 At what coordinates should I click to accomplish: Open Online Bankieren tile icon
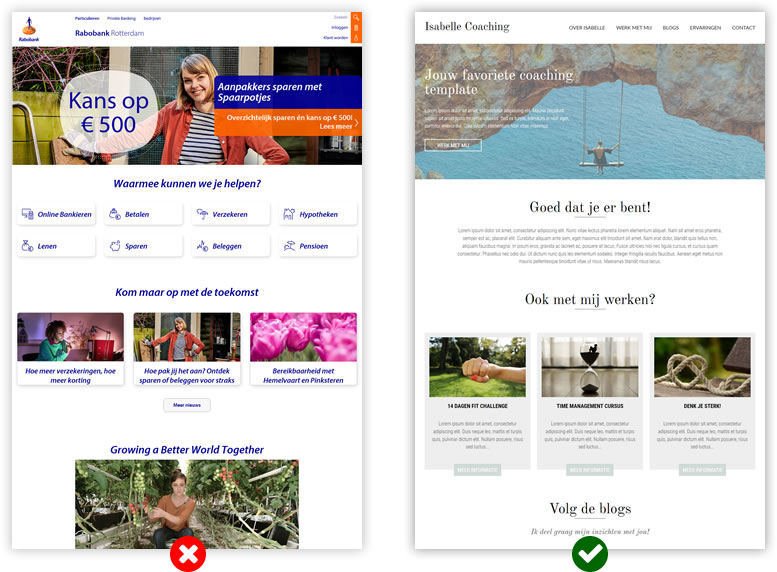(28, 214)
